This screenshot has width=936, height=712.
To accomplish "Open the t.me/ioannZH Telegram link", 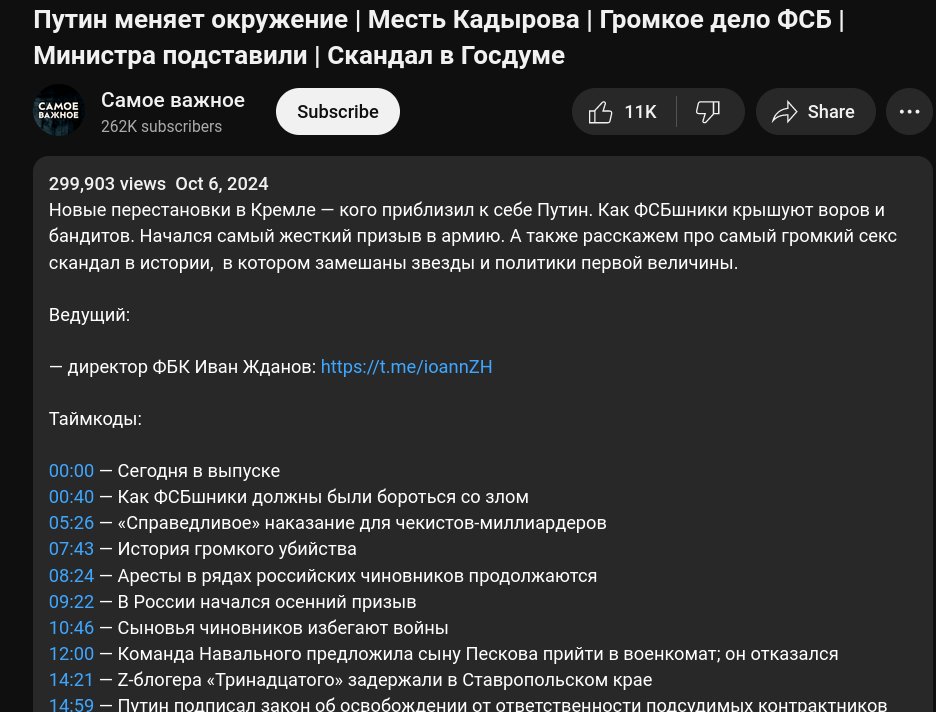I will [407, 366].
